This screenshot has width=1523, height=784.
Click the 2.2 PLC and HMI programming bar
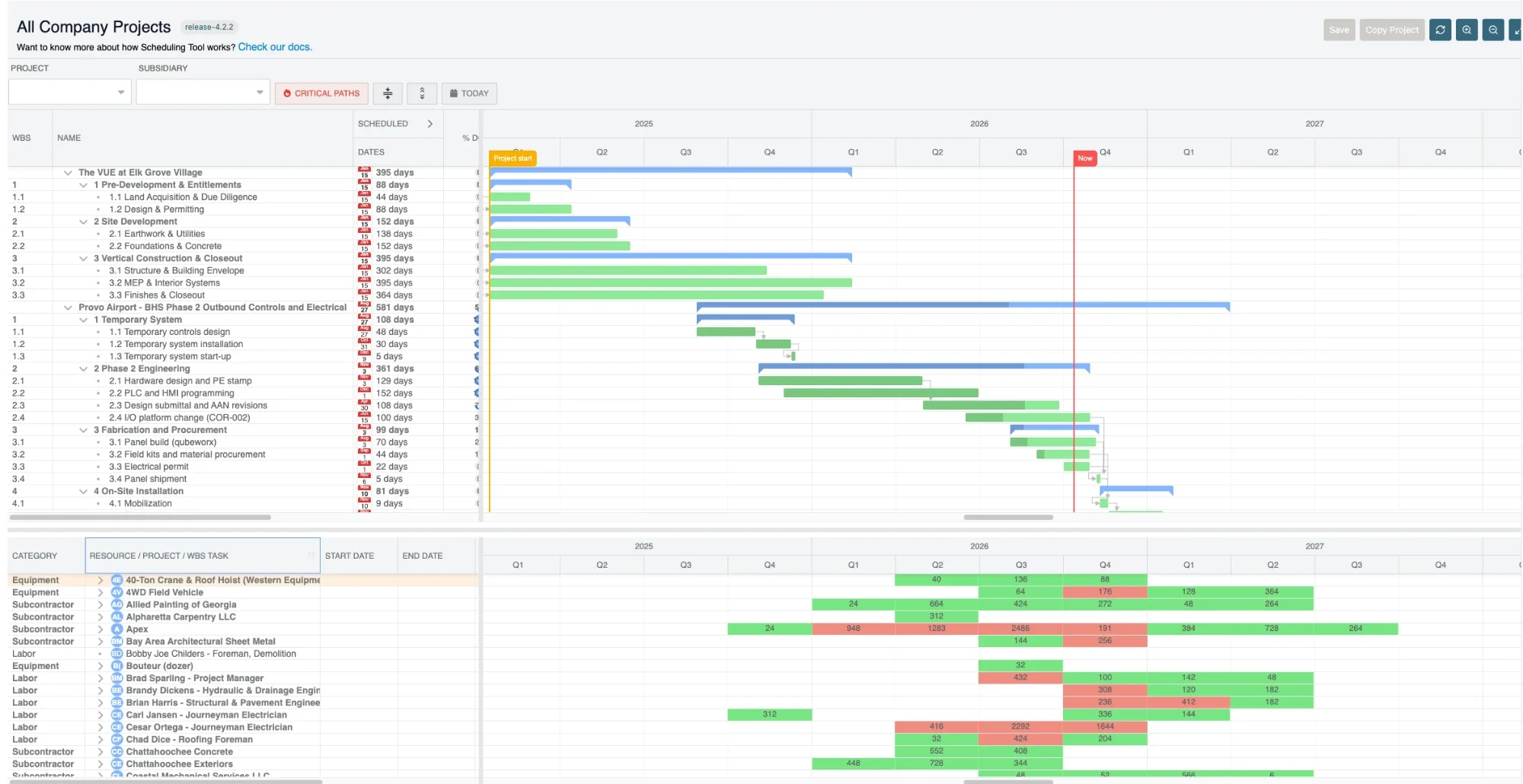tap(880, 394)
